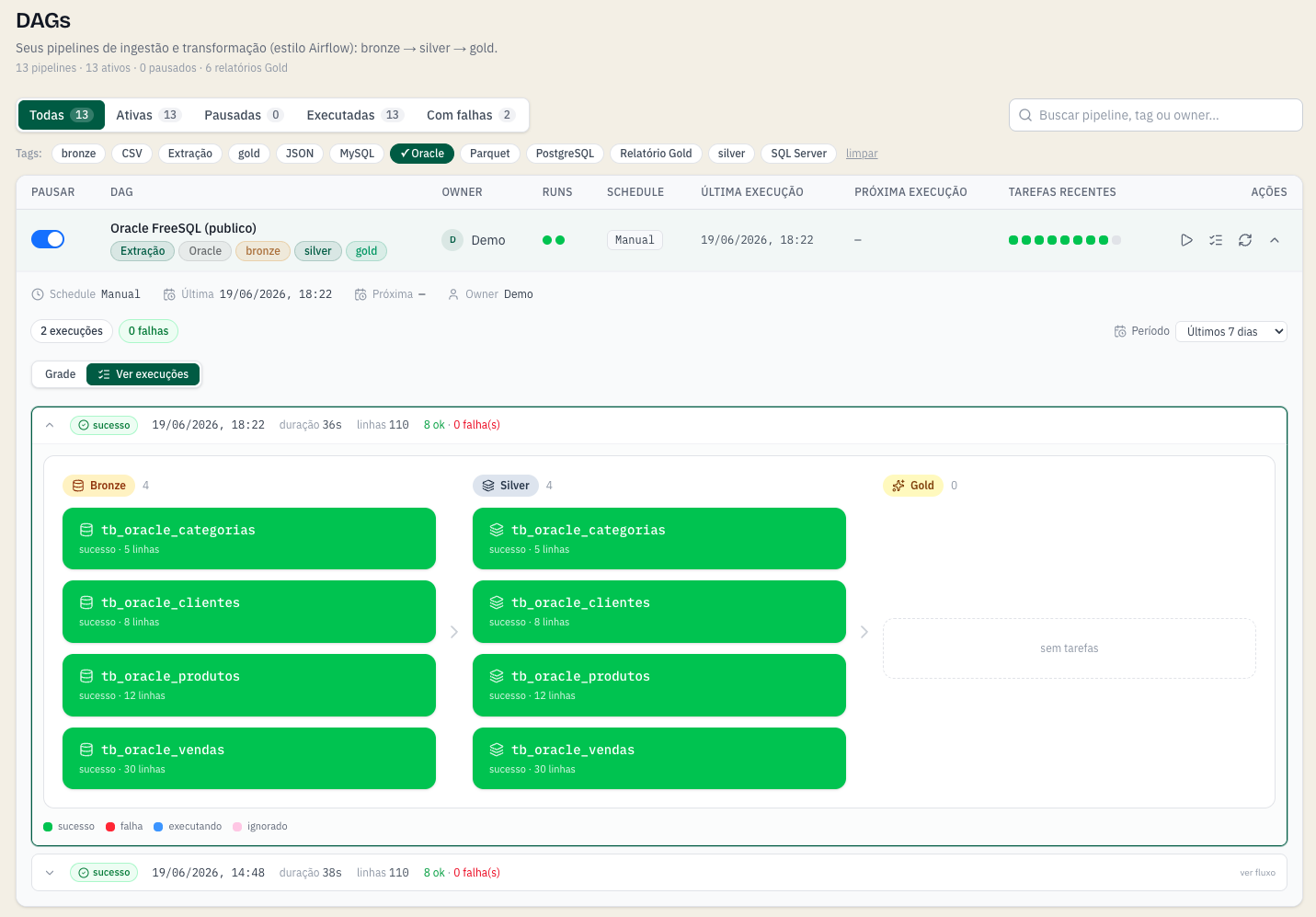The image size is (1316, 917).
Task: Open the task list icon in Ações
Action: (1216, 240)
